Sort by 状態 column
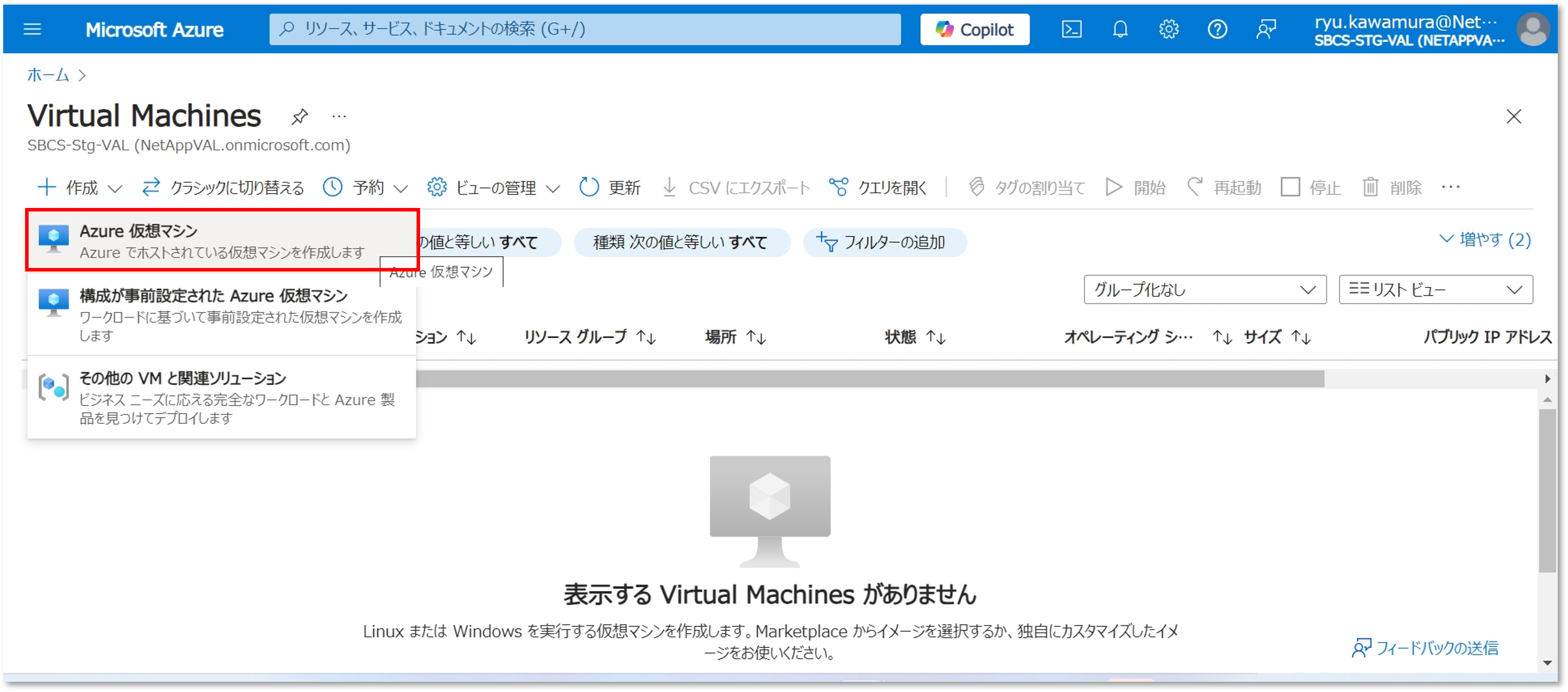 (915, 337)
